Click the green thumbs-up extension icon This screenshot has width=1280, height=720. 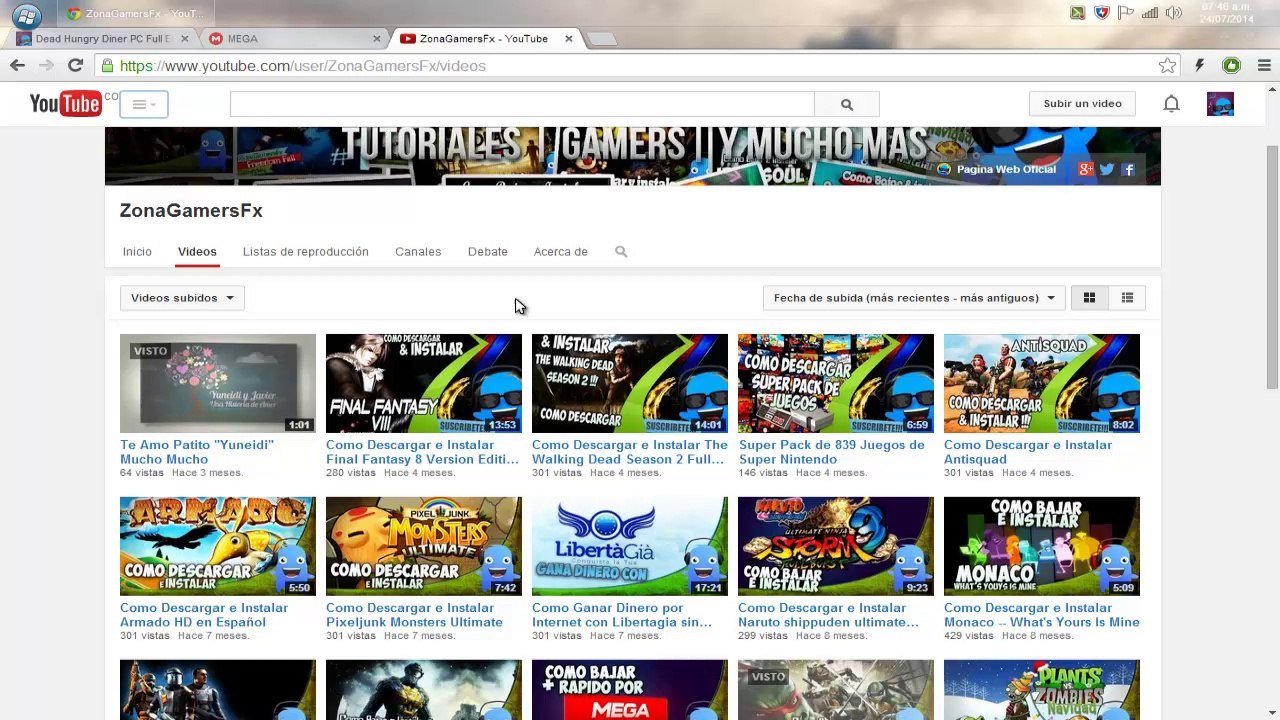click(x=1231, y=66)
